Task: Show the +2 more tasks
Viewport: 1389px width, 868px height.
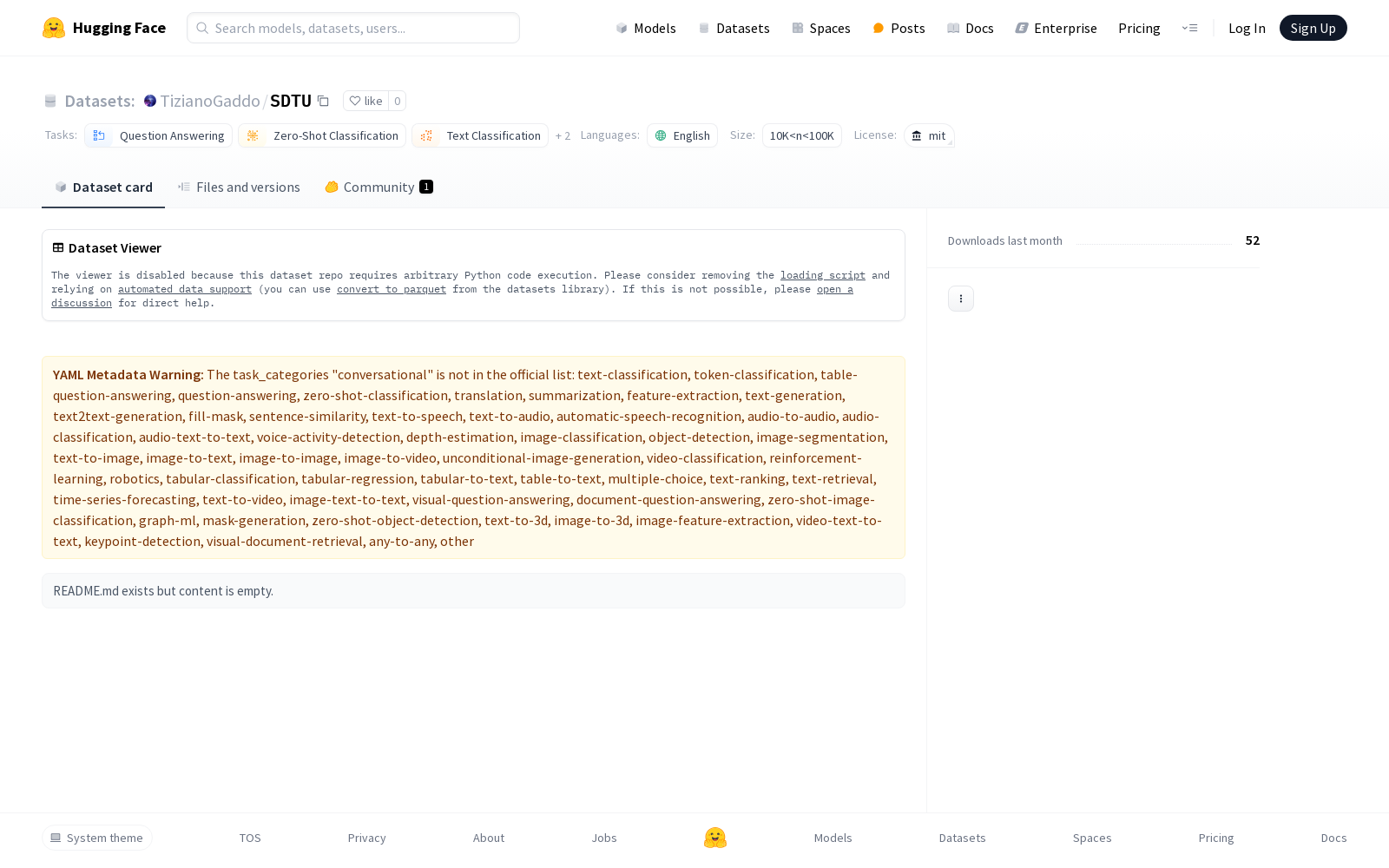Action: coord(563,135)
